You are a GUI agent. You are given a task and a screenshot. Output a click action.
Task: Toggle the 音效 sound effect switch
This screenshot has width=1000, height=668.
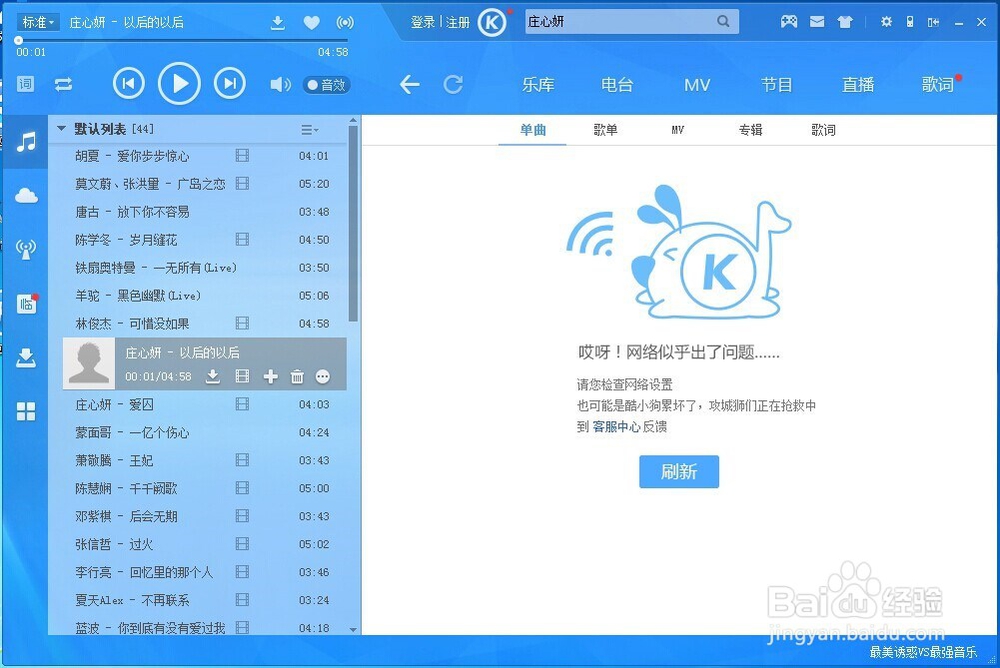point(327,84)
